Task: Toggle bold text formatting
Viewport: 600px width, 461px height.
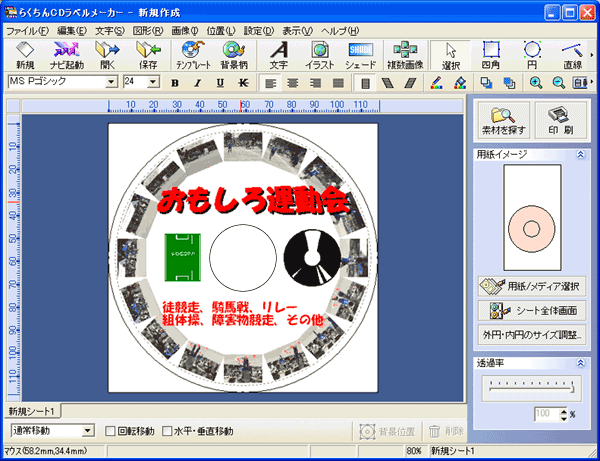Action: tap(174, 82)
